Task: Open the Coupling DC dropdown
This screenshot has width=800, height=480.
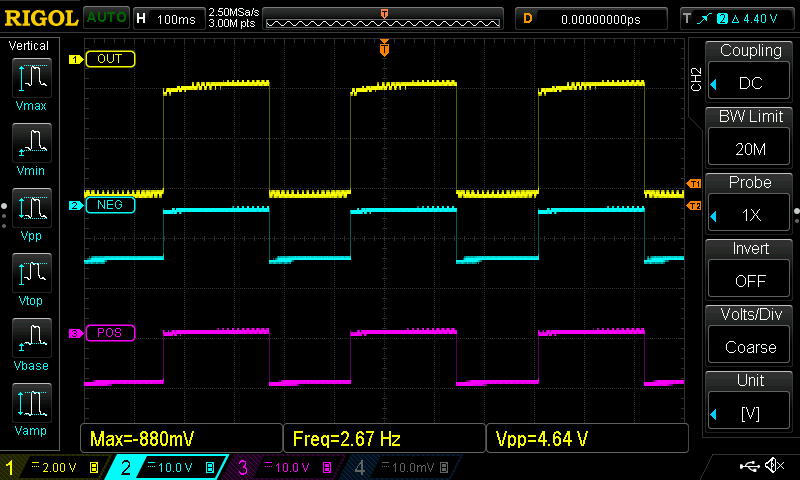Action: pos(750,70)
